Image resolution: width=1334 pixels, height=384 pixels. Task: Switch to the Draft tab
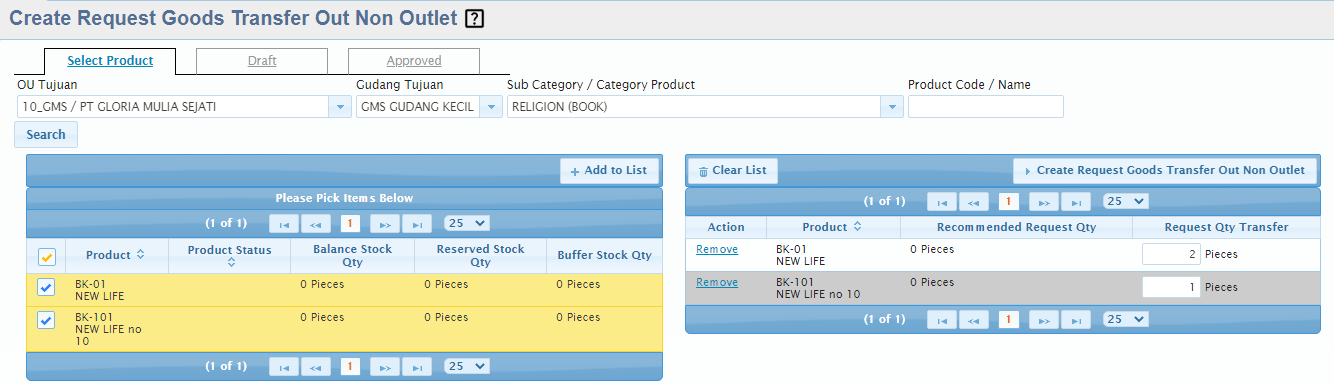tap(262, 61)
